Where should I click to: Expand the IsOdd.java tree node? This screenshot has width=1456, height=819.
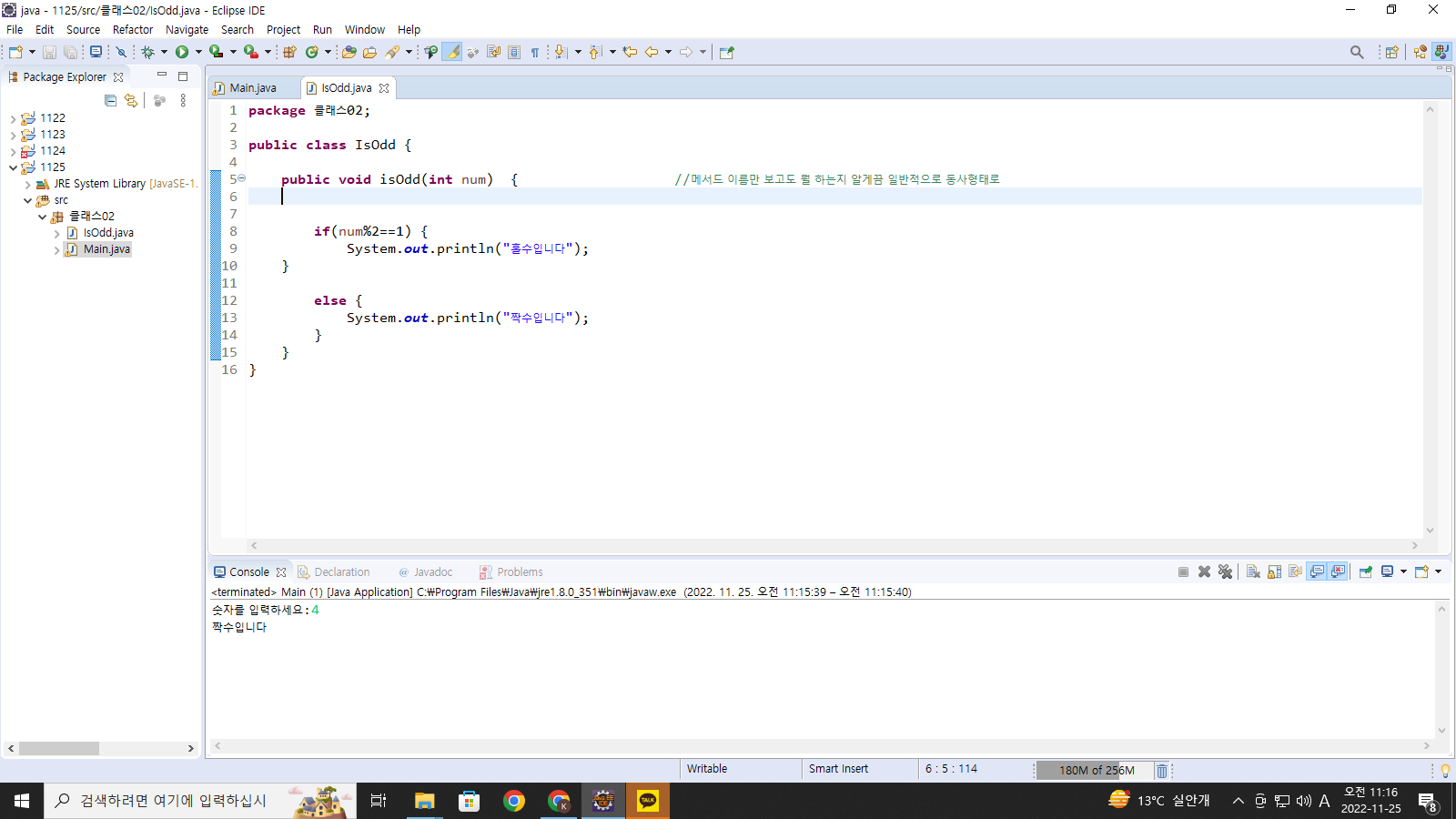[56, 233]
